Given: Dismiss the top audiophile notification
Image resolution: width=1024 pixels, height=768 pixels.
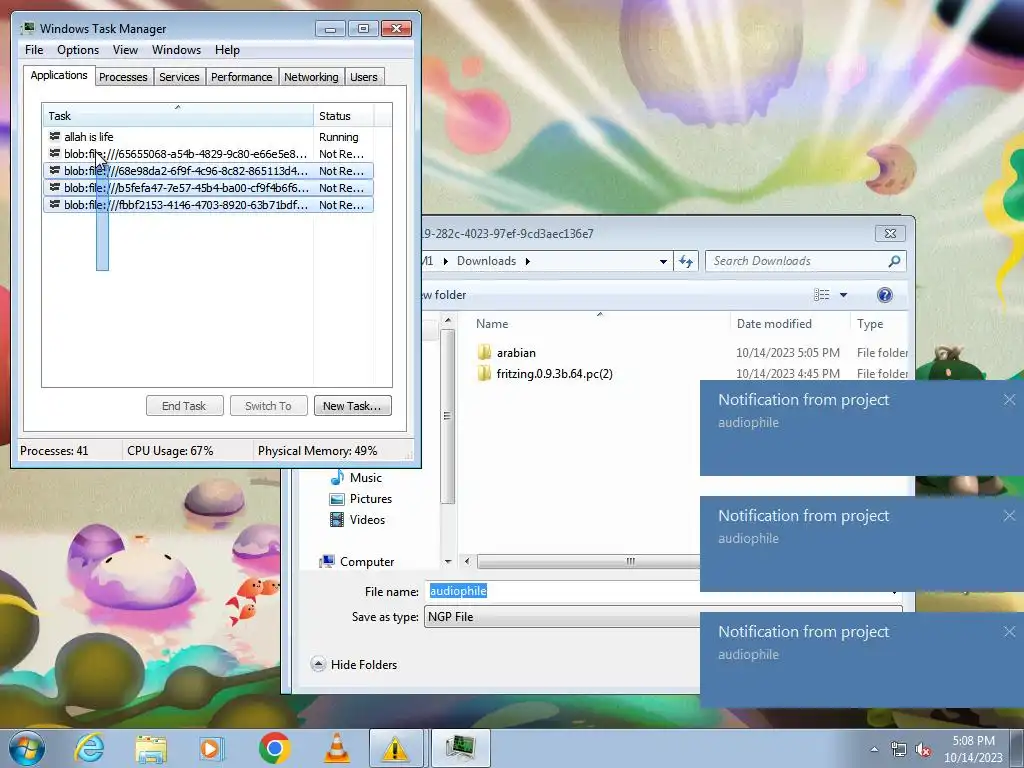Looking at the screenshot, I should [1009, 400].
